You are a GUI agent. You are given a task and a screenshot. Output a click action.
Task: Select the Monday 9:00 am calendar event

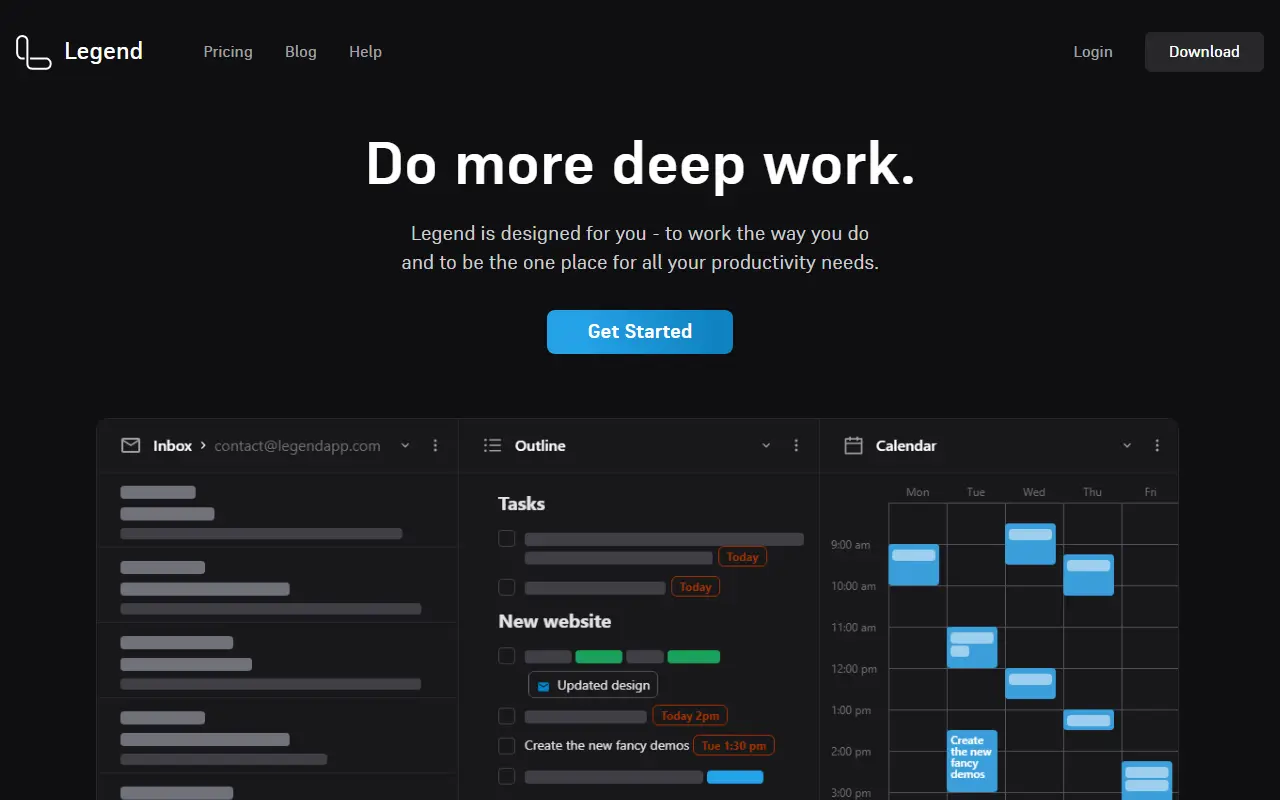pyautogui.click(x=914, y=565)
